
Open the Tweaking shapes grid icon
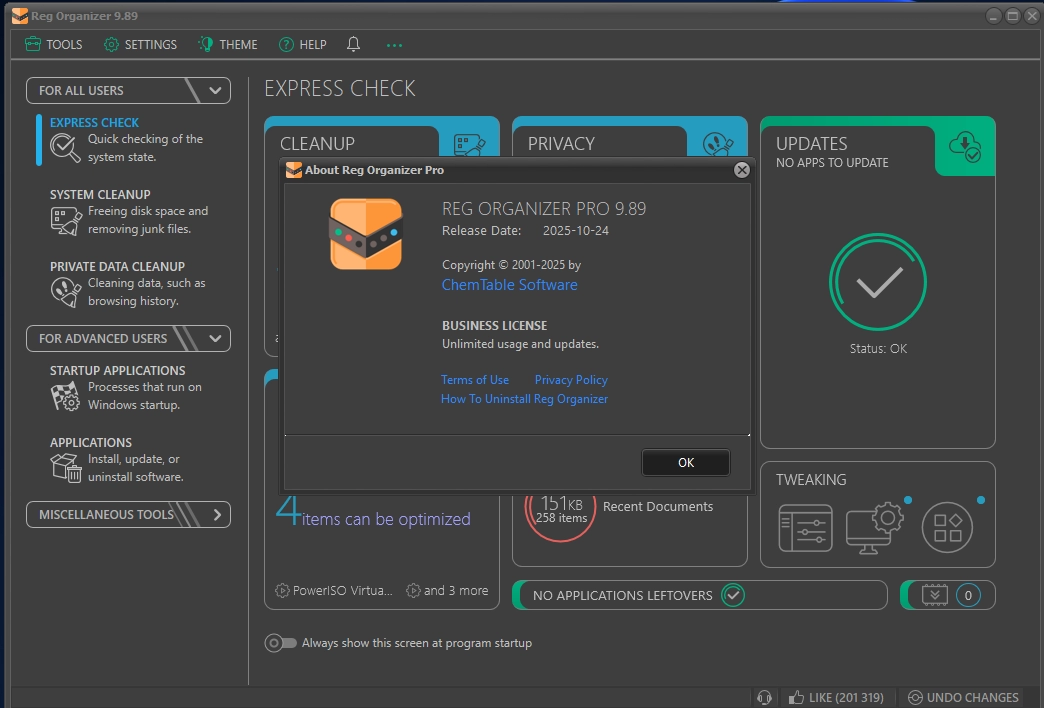point(946,526)
